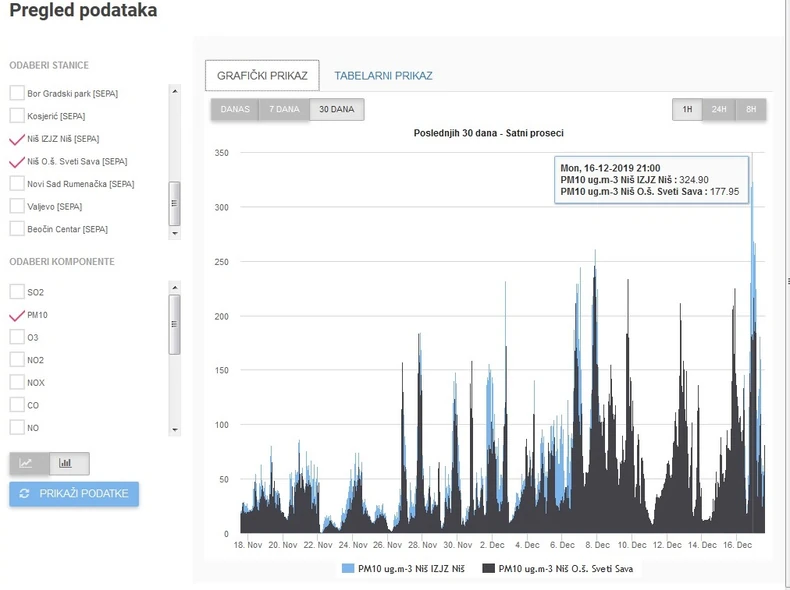
Task: Uncheck the PM10 component
Action: coord(17,314)
